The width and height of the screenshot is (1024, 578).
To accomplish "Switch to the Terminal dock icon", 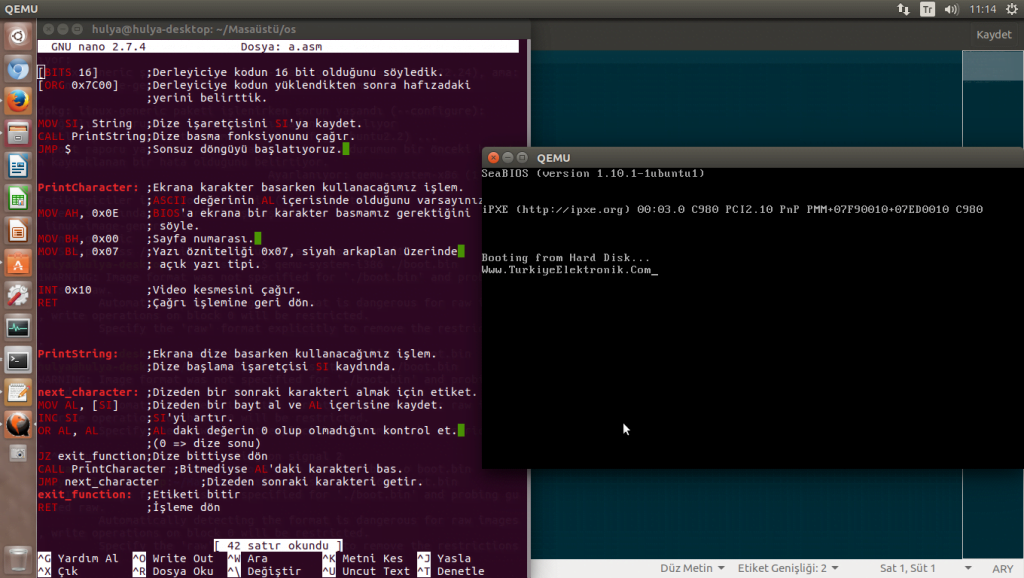I will coord(18,360).
